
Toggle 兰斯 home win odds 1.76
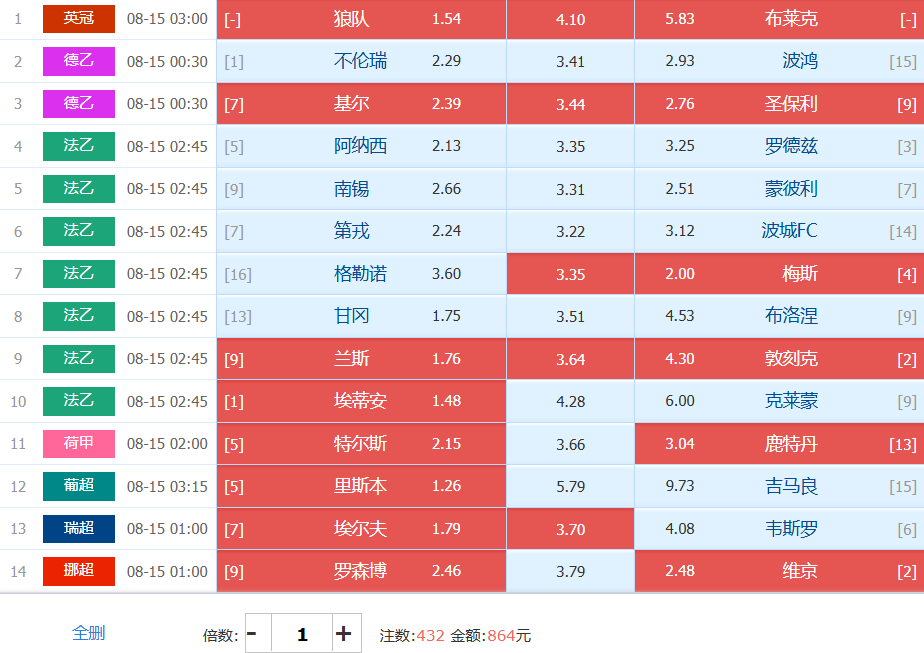(x=361, y=358)
